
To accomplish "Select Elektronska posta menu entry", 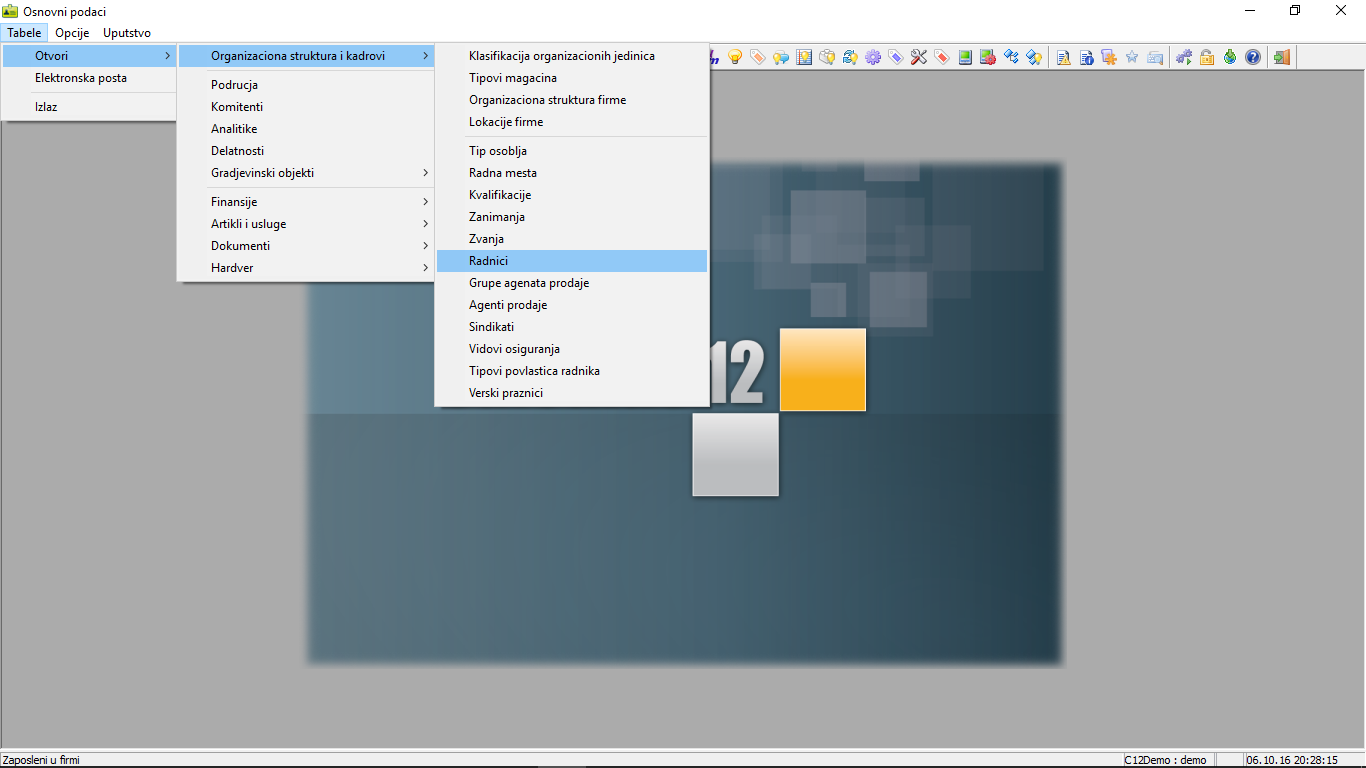I will pos(81,78).
